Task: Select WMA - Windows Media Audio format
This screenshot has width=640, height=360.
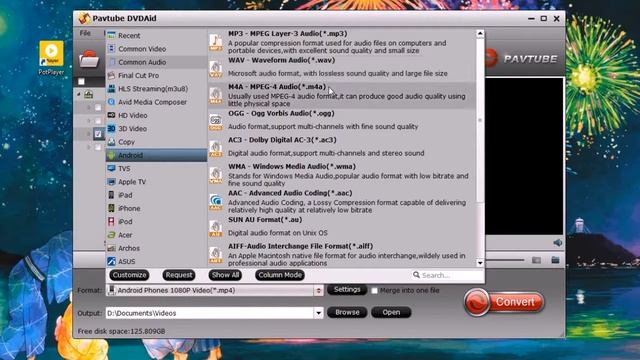Action: (342, 175)
